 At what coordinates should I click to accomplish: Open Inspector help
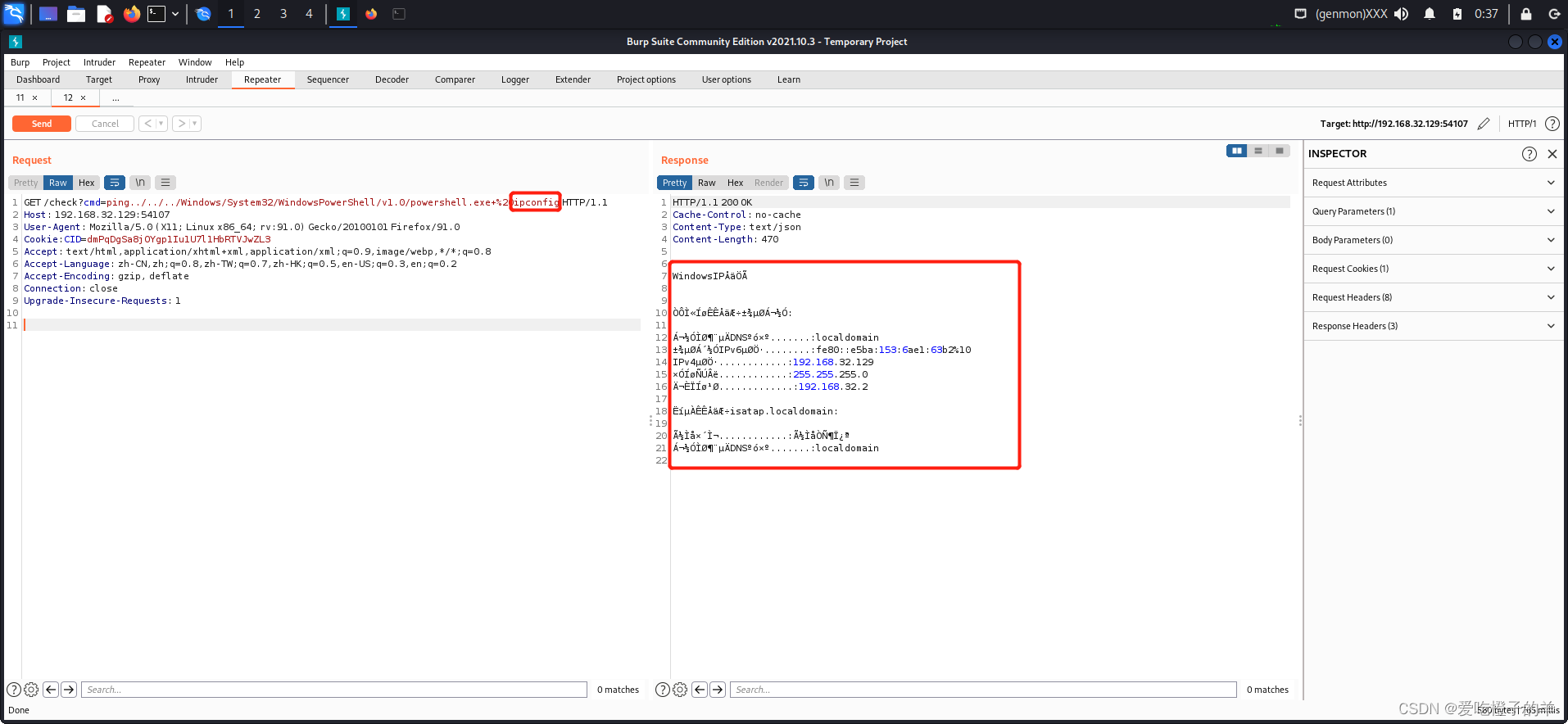pos(1529,154)
